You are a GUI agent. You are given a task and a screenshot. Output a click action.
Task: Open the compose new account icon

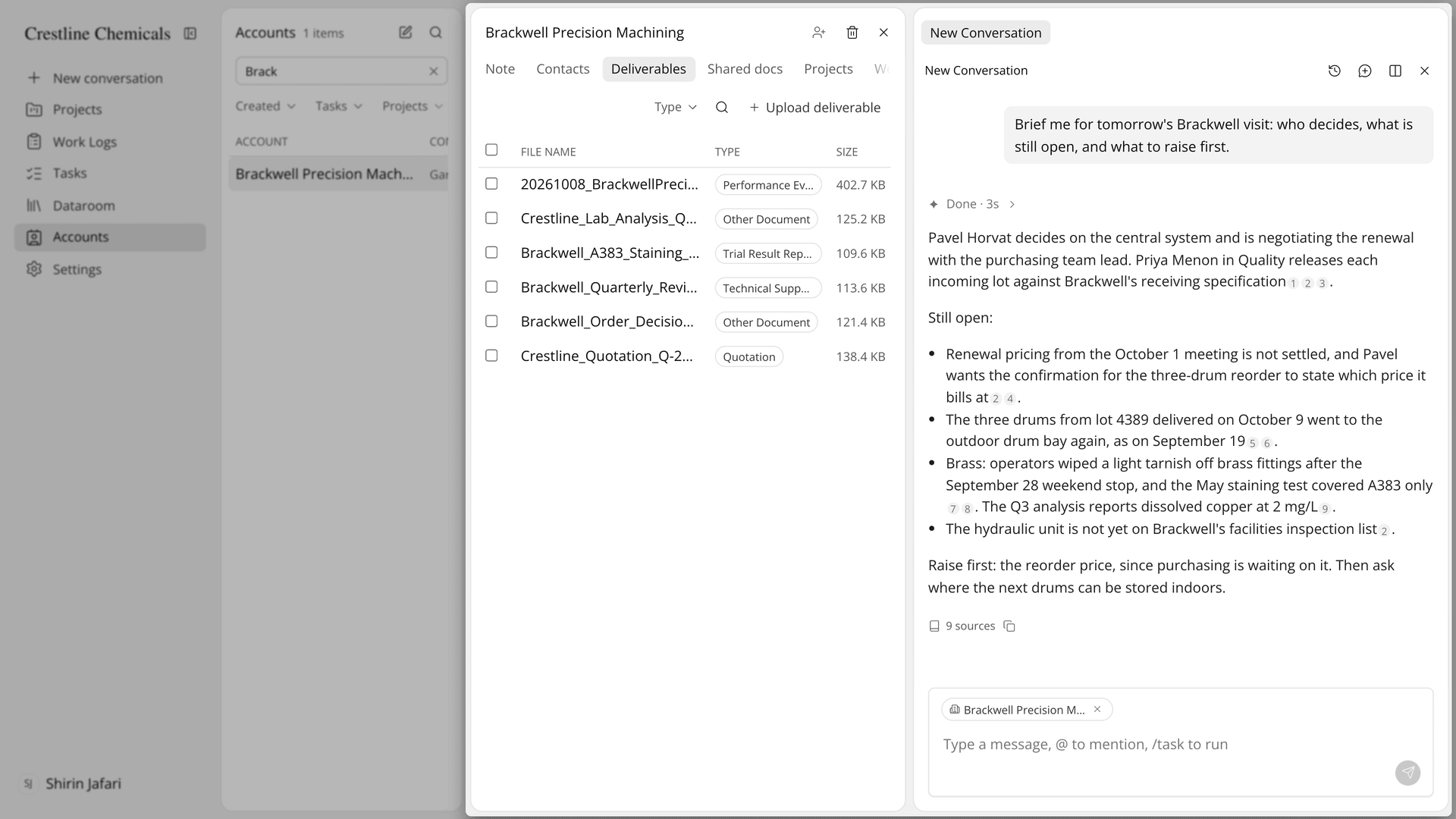[x=406, y=32]
